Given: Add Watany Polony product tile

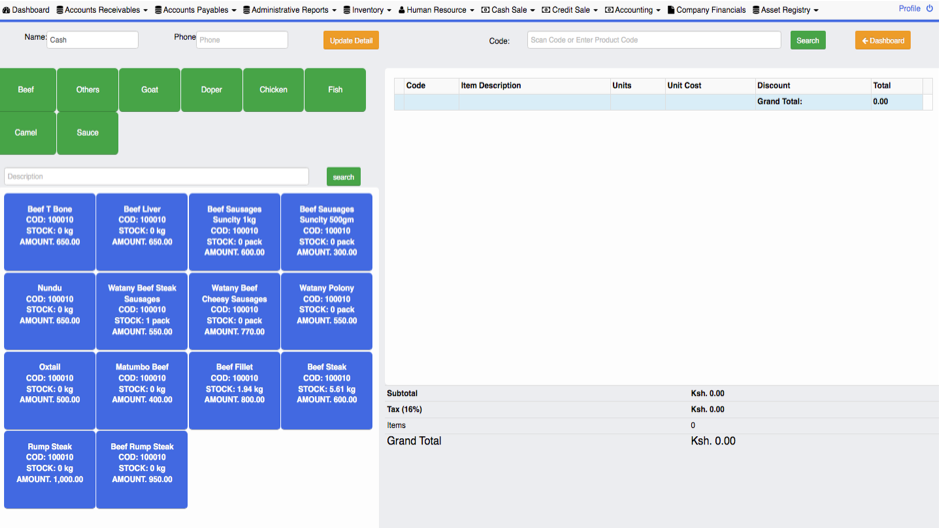Looking at the screenshot, I should pyautogui.click(x=326, y=311).
